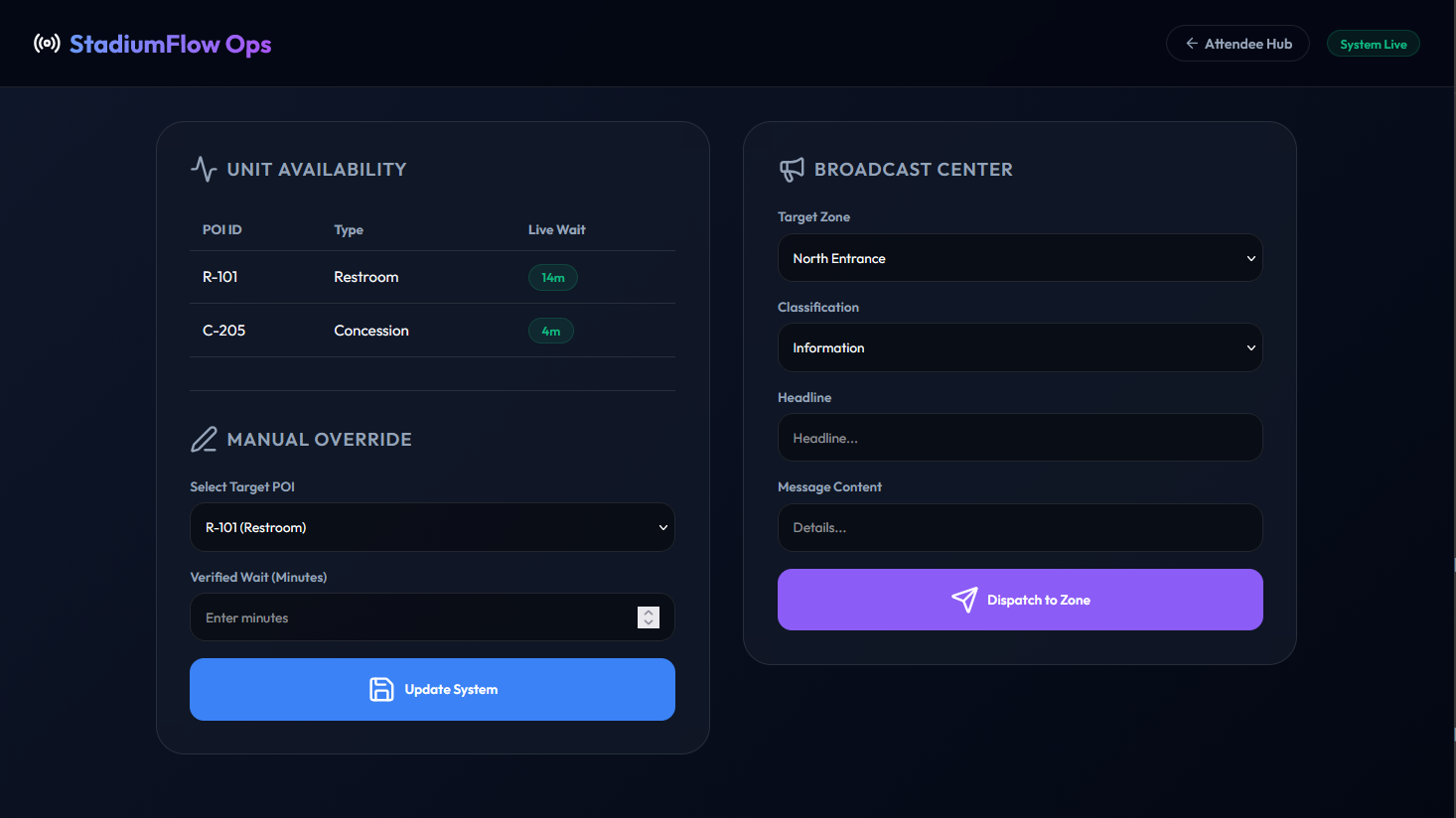The width and height of the screenshot is (1456, 818).
Task: Click the StadiumFlow broadcast signal logo icon
Action: (47, 44)
